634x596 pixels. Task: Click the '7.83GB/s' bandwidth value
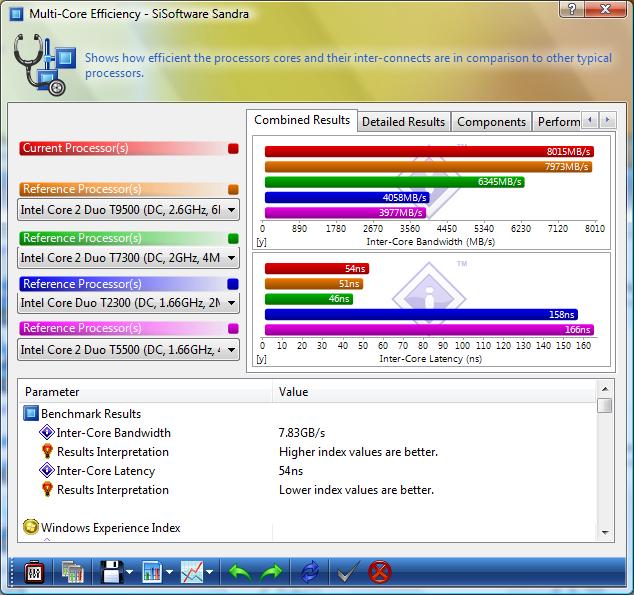click(x=302, y=433)
